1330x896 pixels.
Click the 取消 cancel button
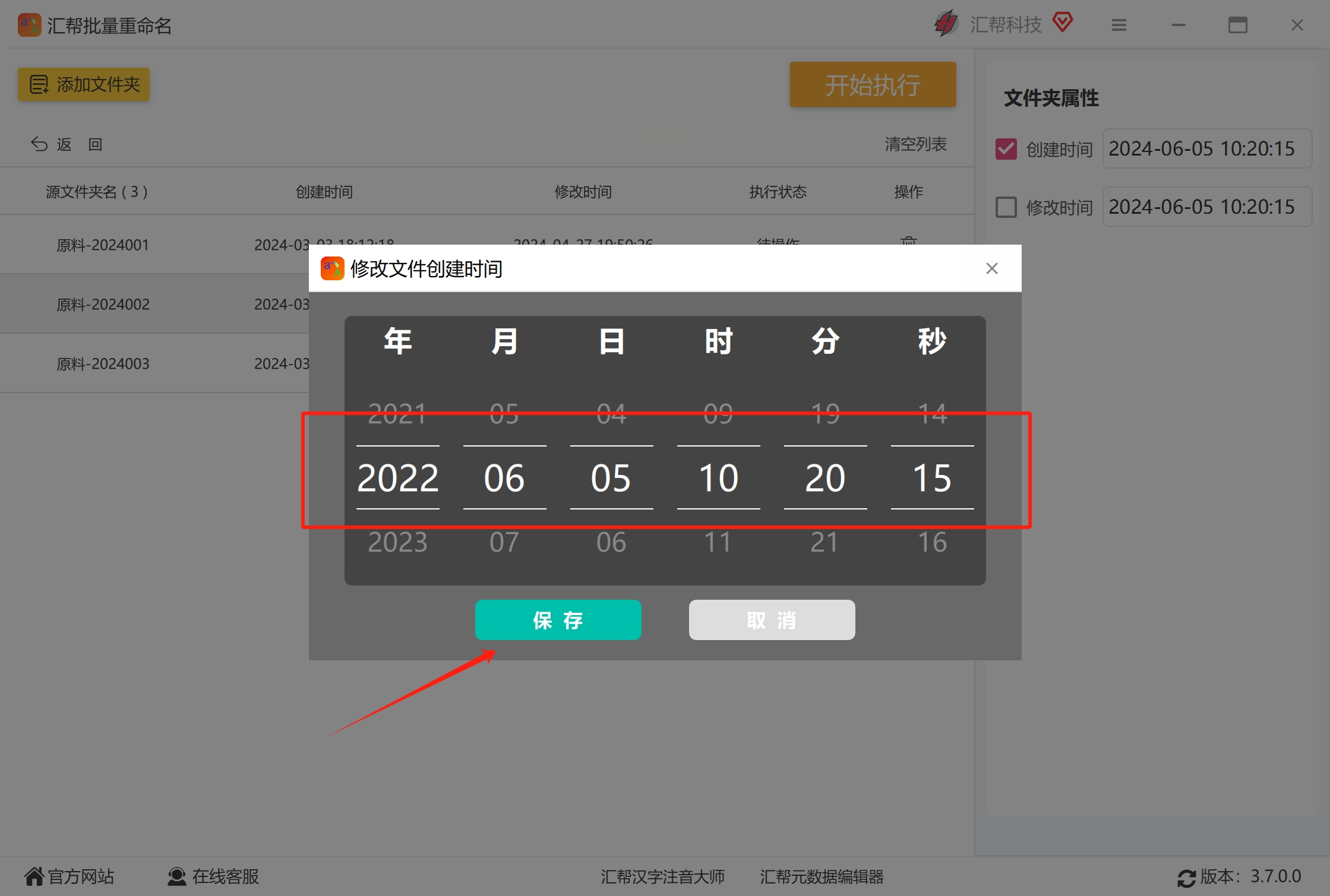pyautogui.click(x=772, y=620)
